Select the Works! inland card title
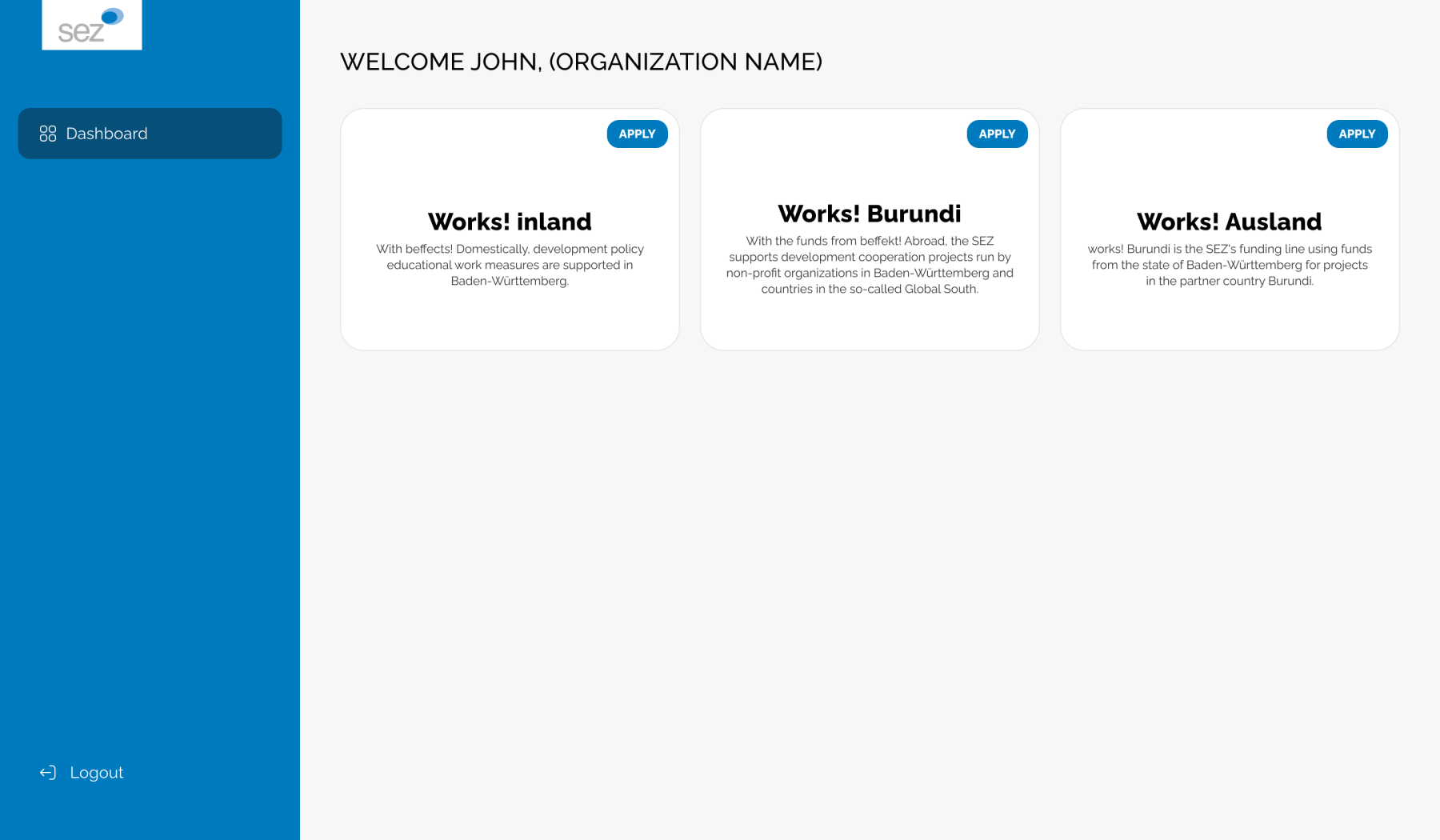Image resolution: width=1440 pixels, height=840 pixels. pos(510,222)
